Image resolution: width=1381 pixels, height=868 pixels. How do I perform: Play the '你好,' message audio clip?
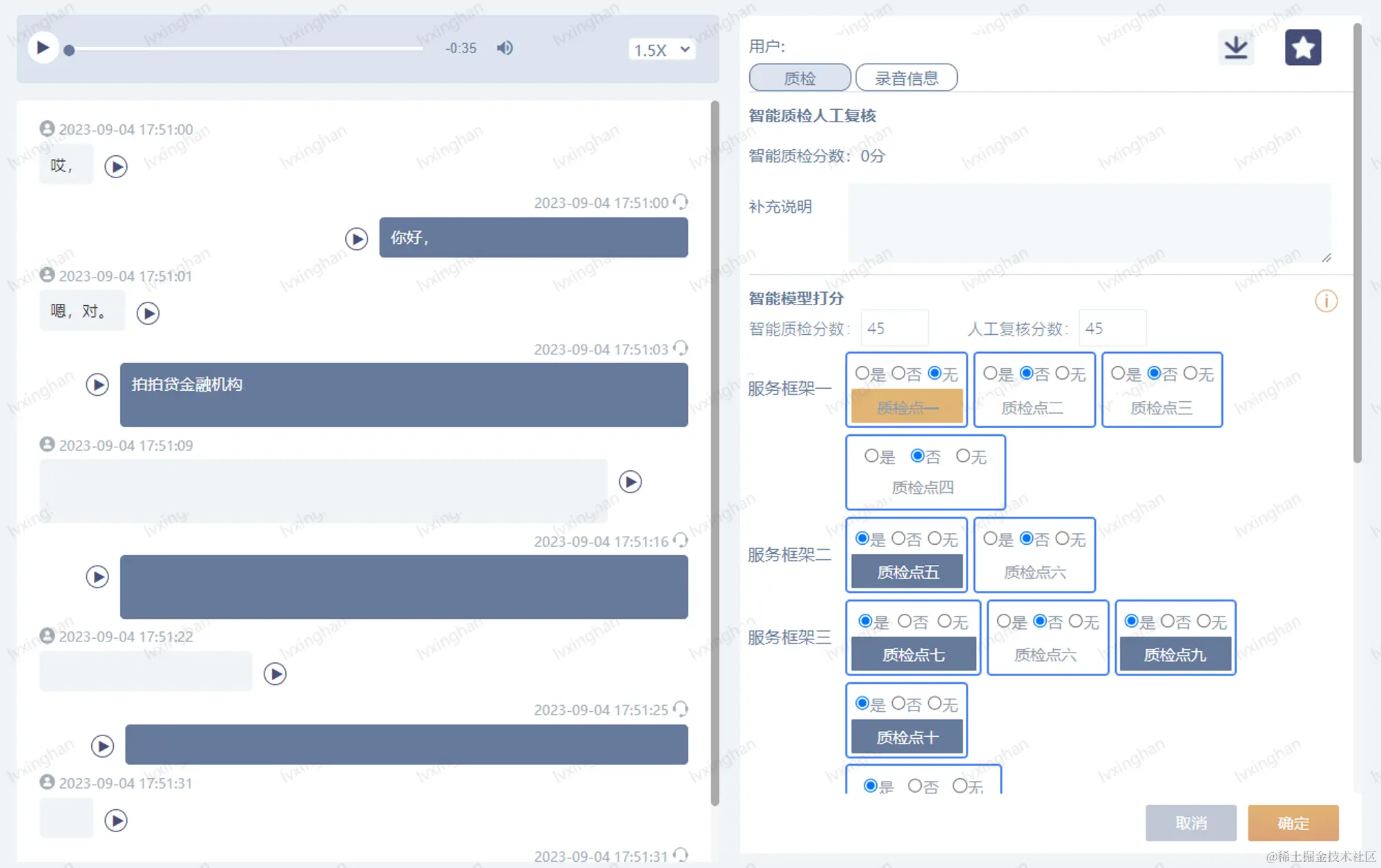tap(356, 239)
